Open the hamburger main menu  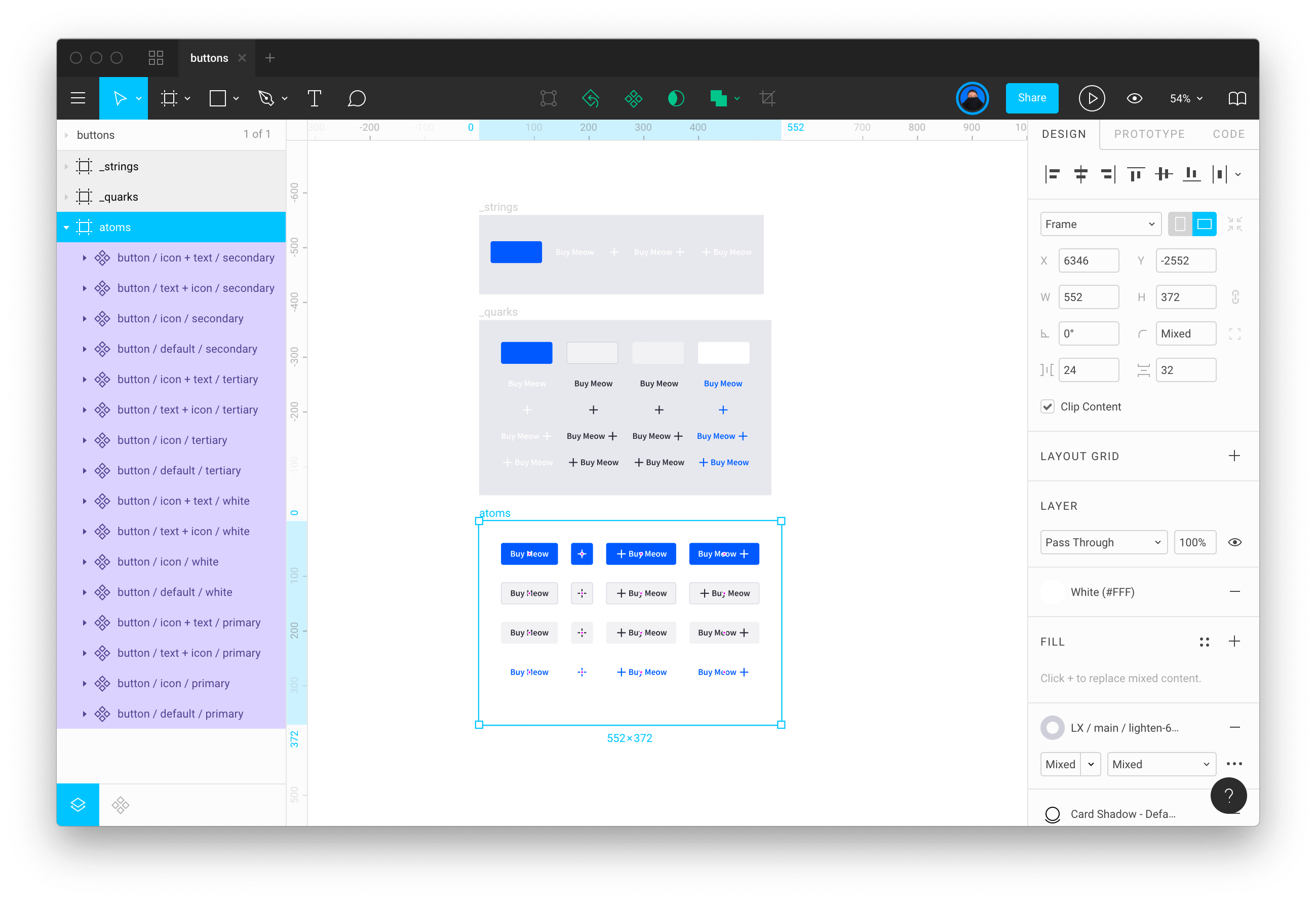pyautogui.click(x=78, y=99)
